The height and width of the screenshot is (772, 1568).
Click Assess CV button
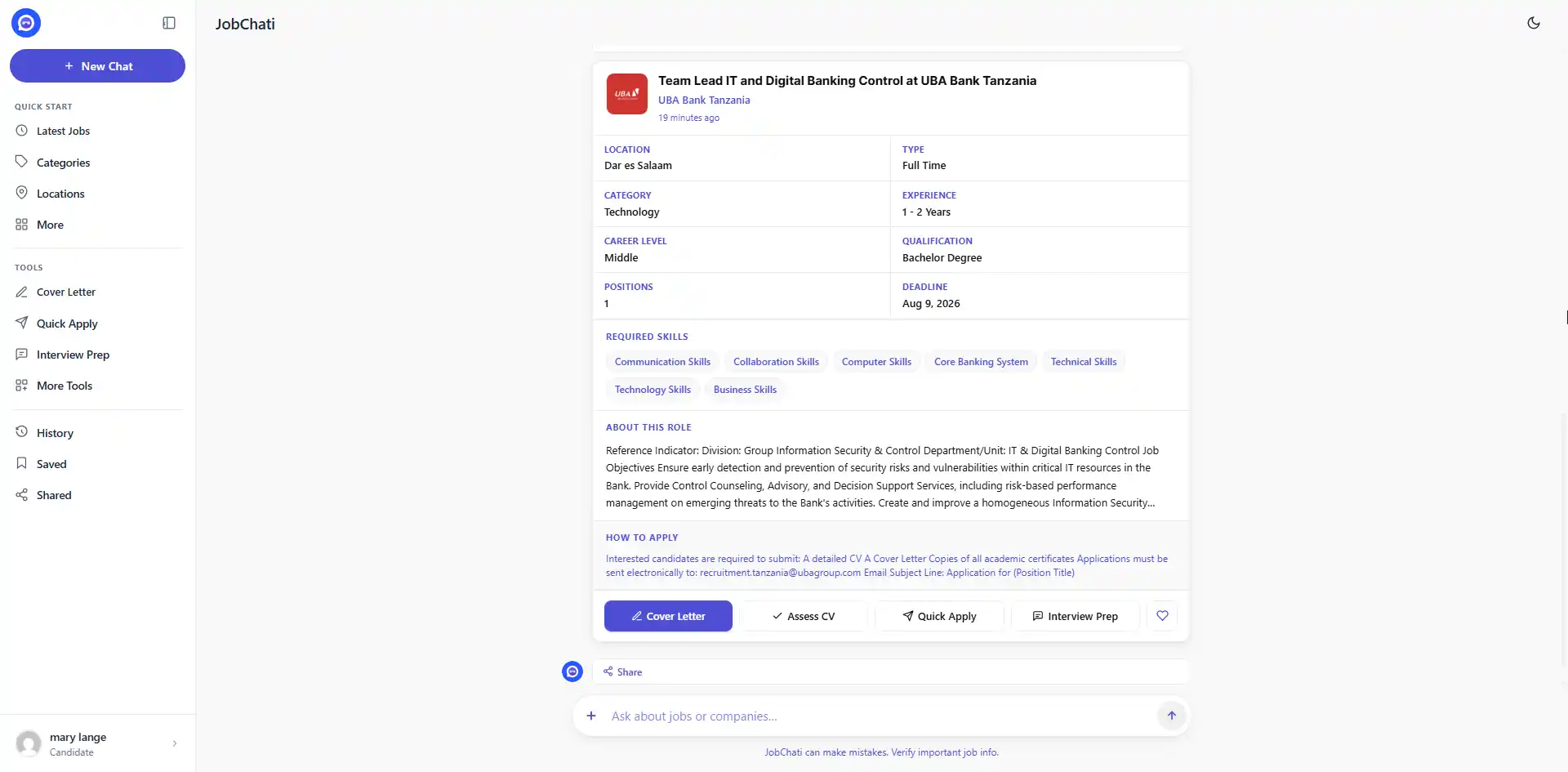[x=804, y=616]
